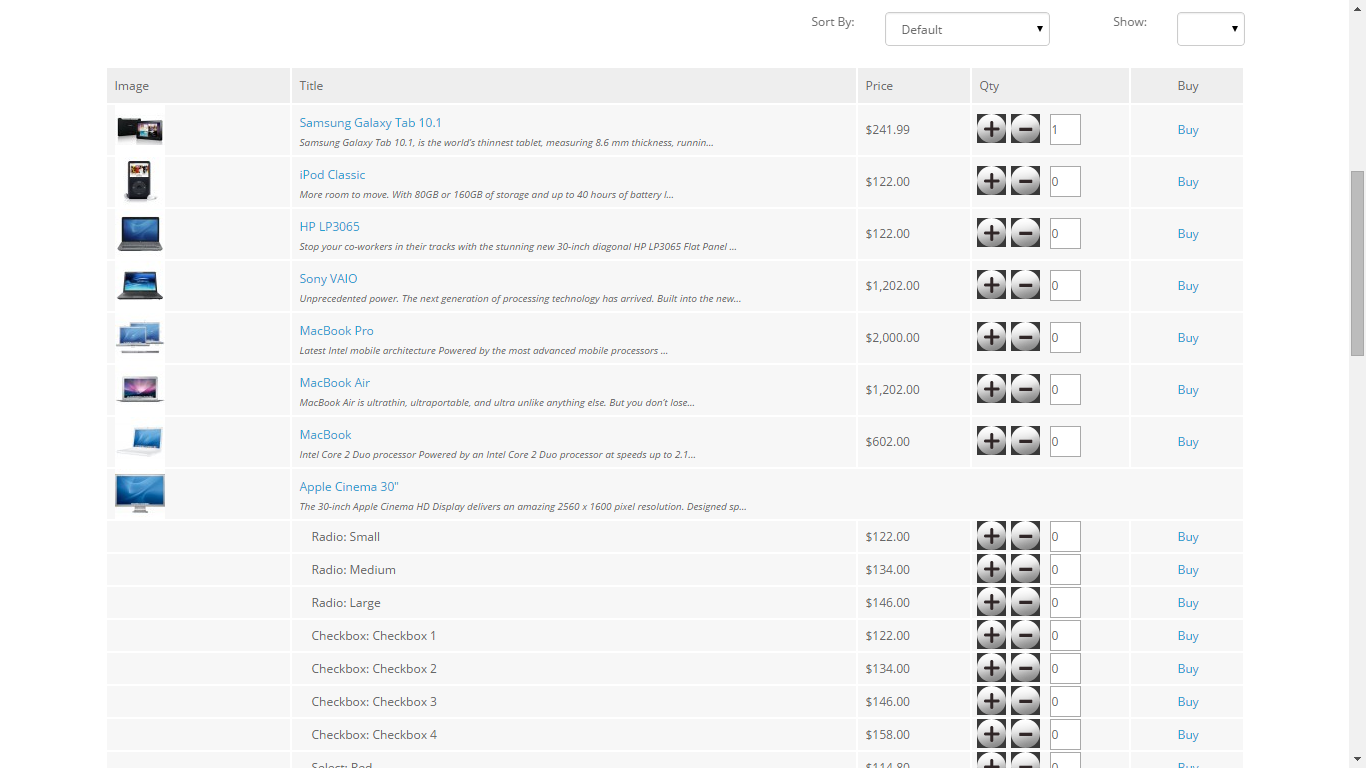
Task: Increase quantity for Radio: Large option
Action: (x=991, y=602)
